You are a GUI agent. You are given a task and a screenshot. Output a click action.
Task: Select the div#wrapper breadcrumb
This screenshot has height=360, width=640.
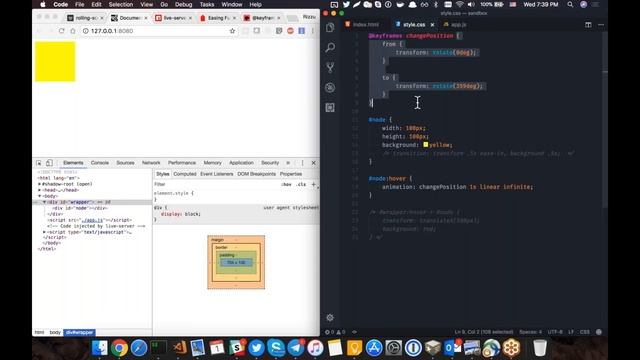click(80, 332)
